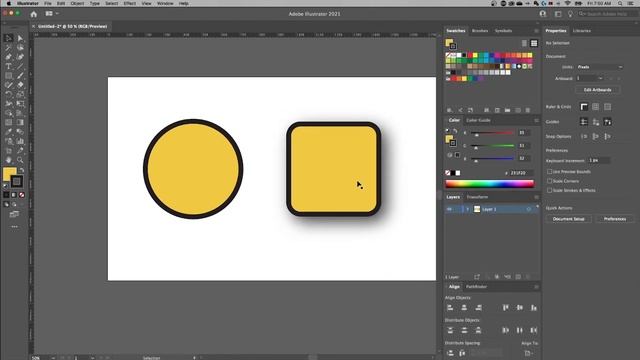Click Horizontal Align Right icon
The image size is (640, 360).
pyautogui.click(x=478, y=308)
